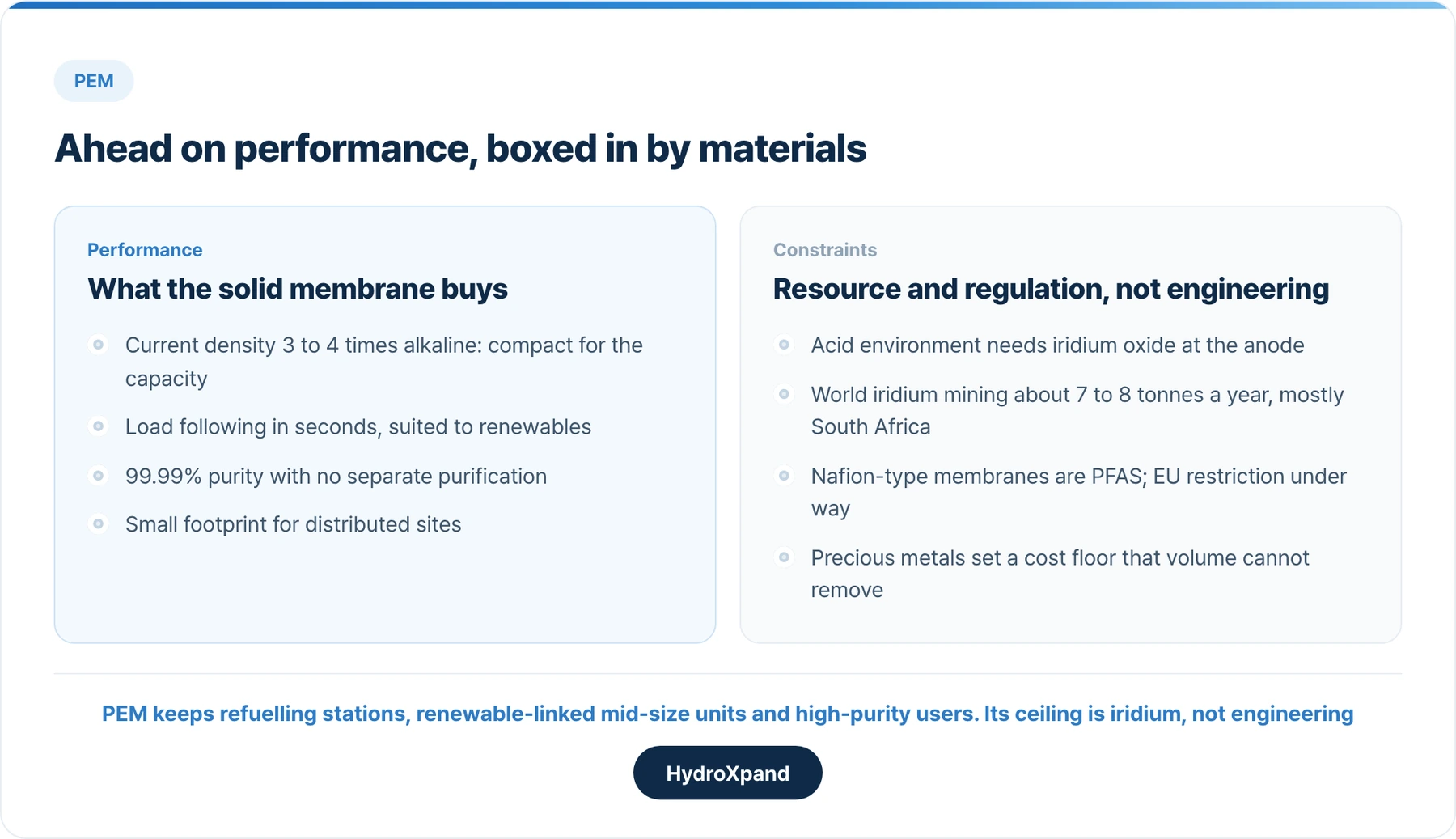
Task: Select heading 'Resource and regulation, not engineering'
Action: (1051, 289)
